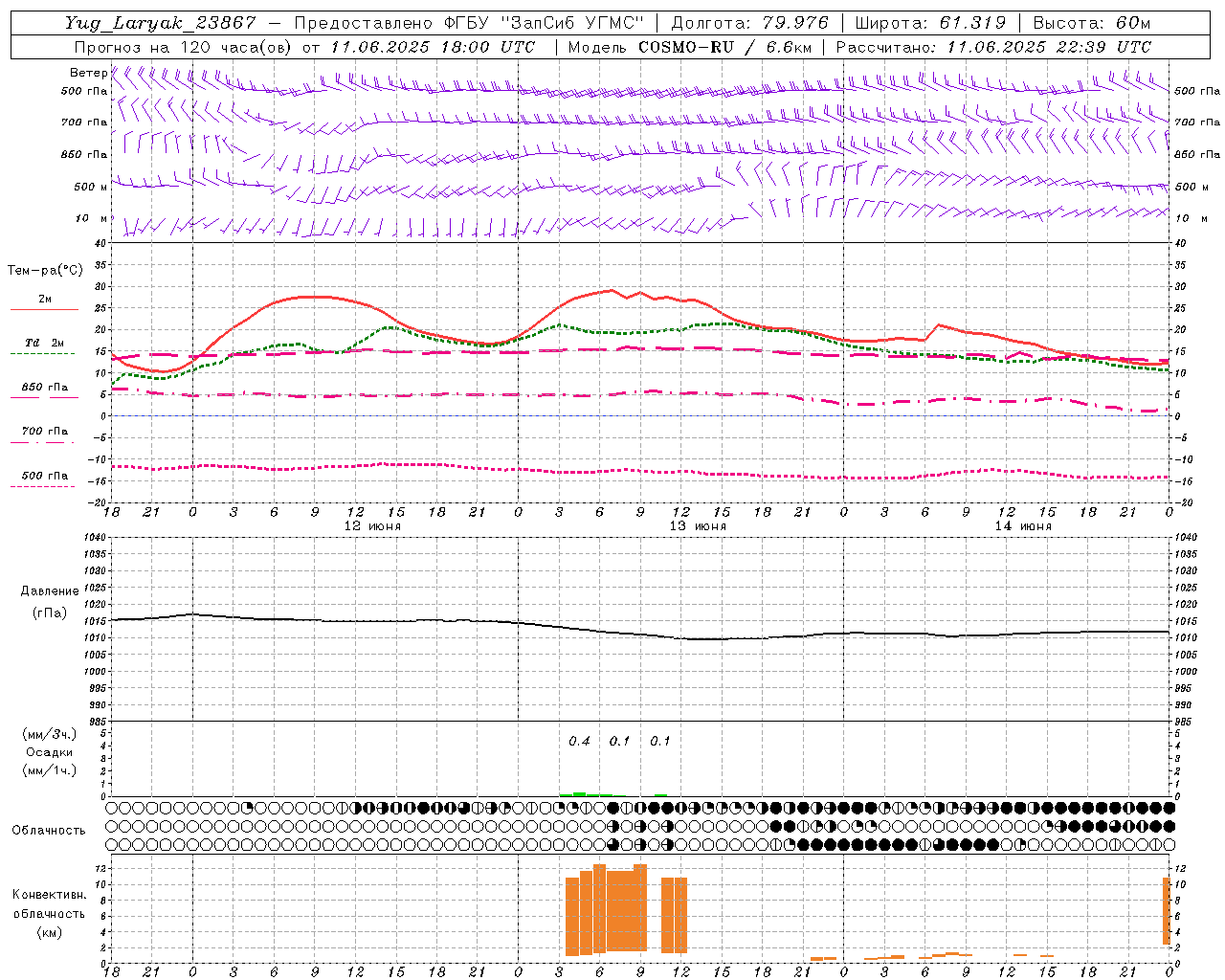1225x980 pixels.
Task: Click the station title Yug_Laryak_23867
Action: [161, 23]
